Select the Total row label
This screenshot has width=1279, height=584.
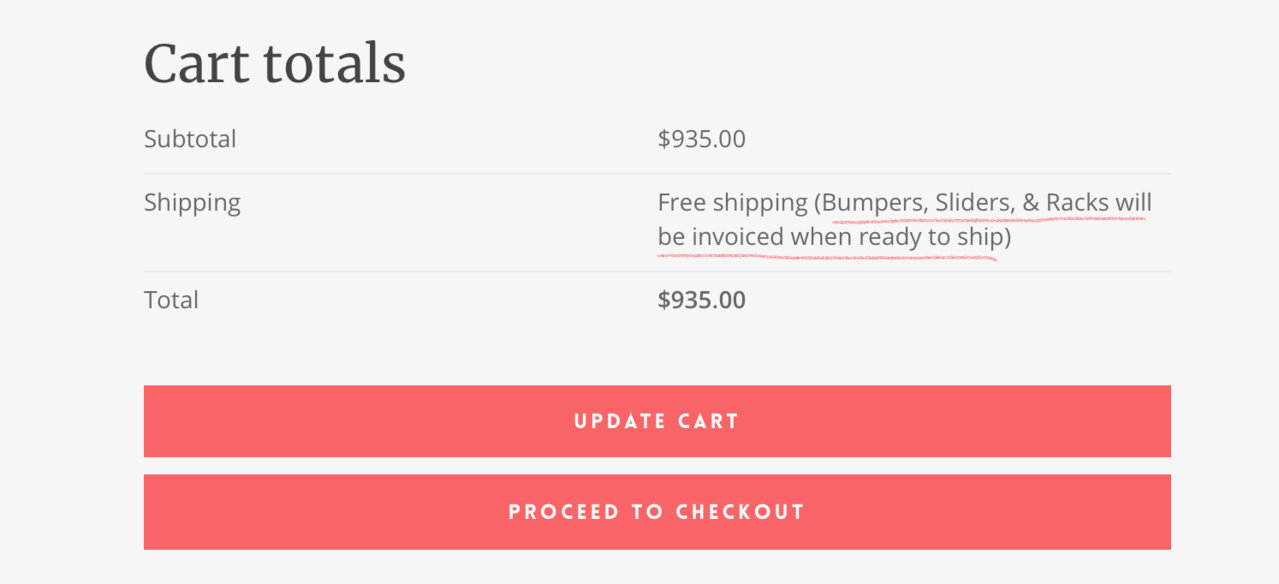[x=171, y=300]
